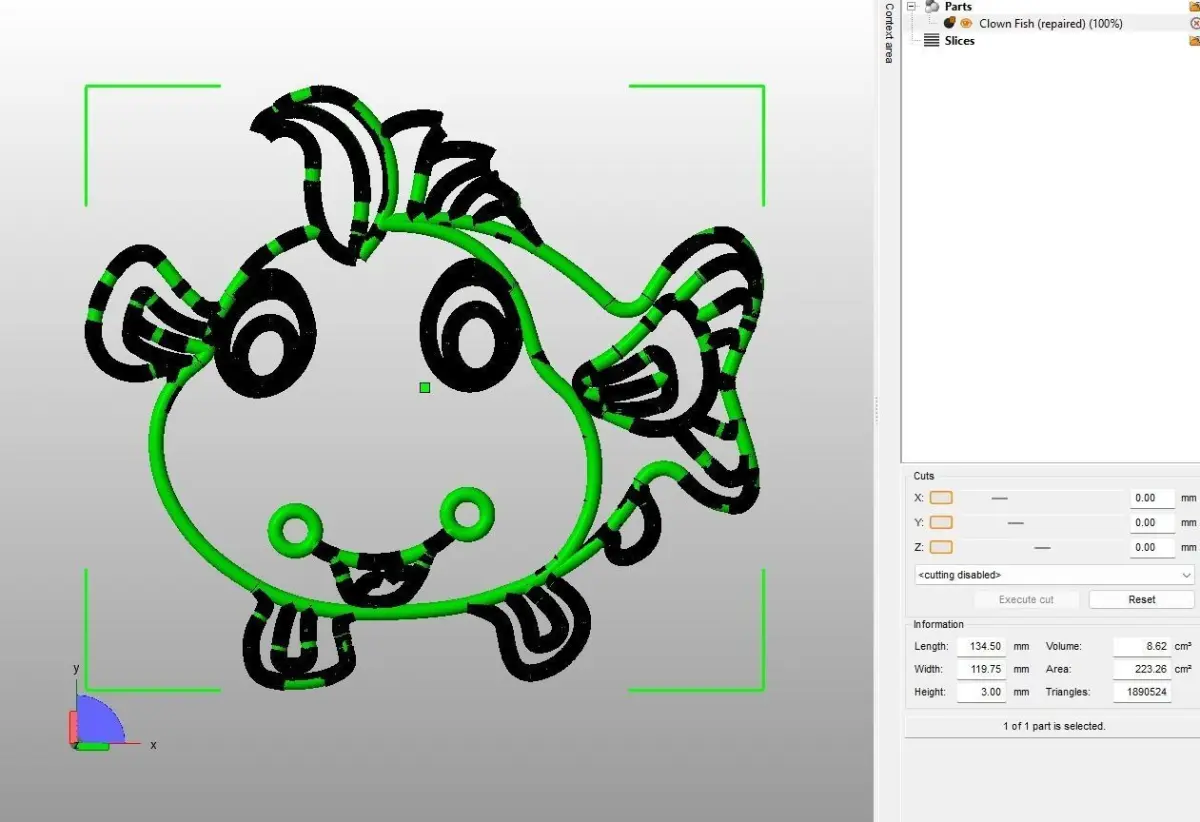Screen dimensions: 1200x822
Task: Click the Triangles value 1890524
Action: [1141, 692]
